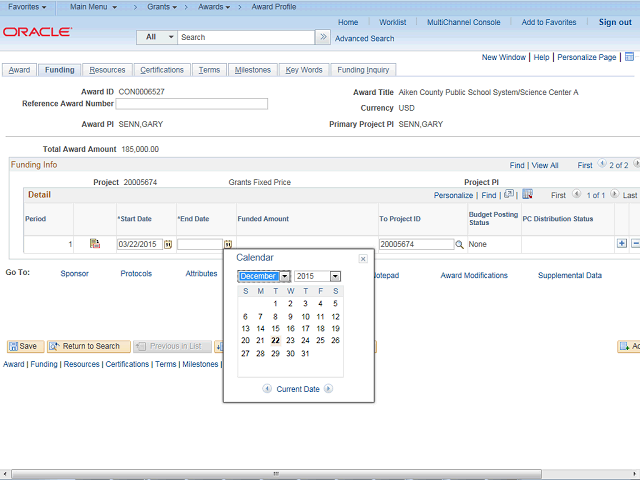
Task: Click the Detail grid Personalize link
Action: pyautogui.click(x=453, y=195)
